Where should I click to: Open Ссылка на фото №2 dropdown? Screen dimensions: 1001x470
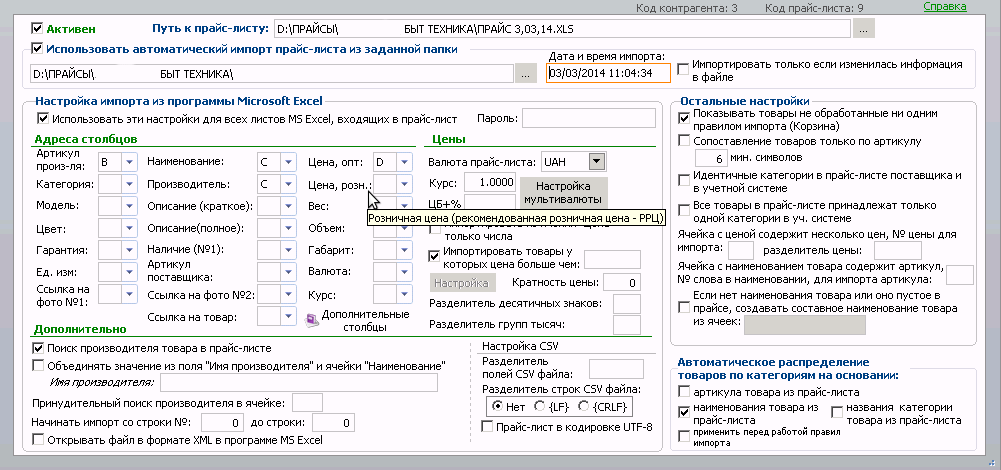tap(289, 294)
